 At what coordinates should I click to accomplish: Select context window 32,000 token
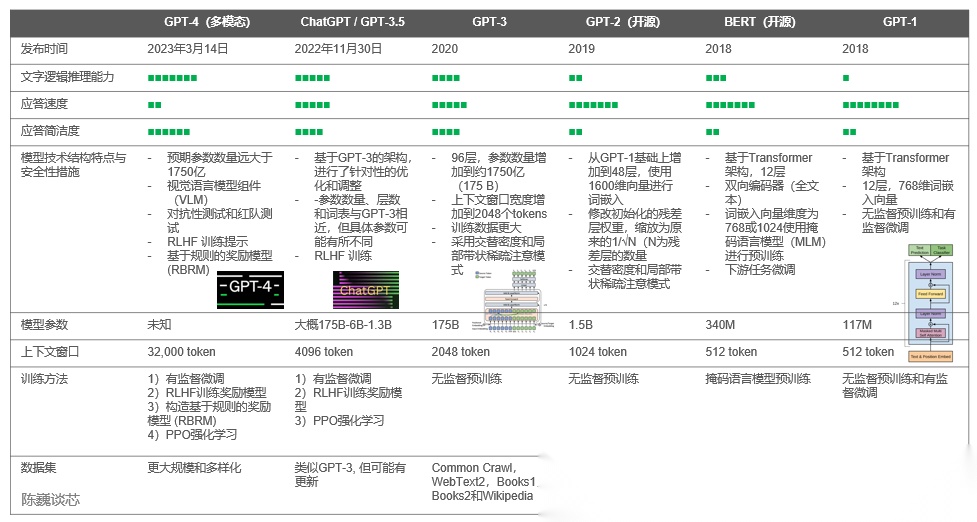click(x=181, y=351)
